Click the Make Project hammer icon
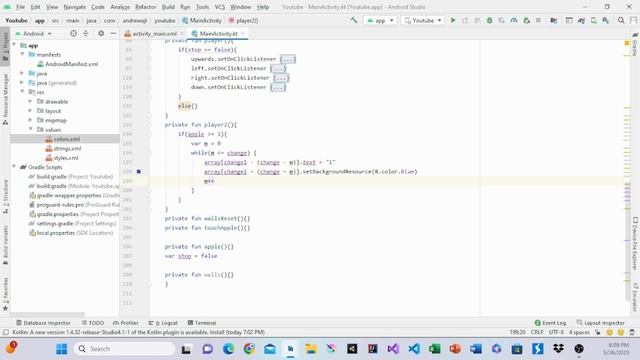The height and width of the screenshot is (360, 640). tap(354, 20)
